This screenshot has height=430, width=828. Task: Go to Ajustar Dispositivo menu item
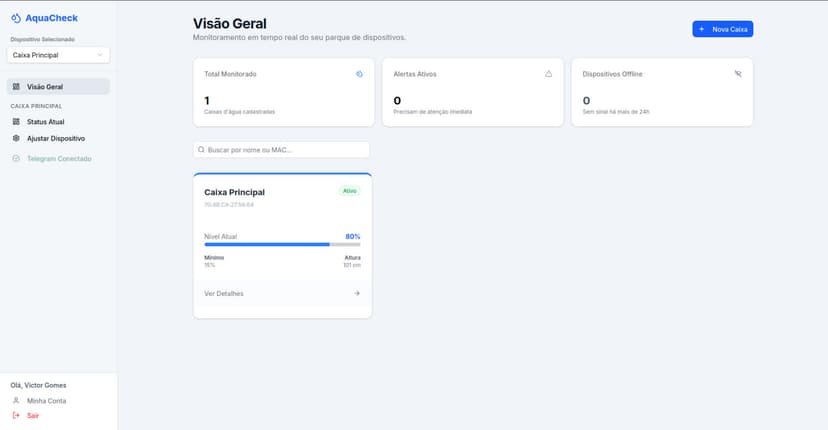55,138
